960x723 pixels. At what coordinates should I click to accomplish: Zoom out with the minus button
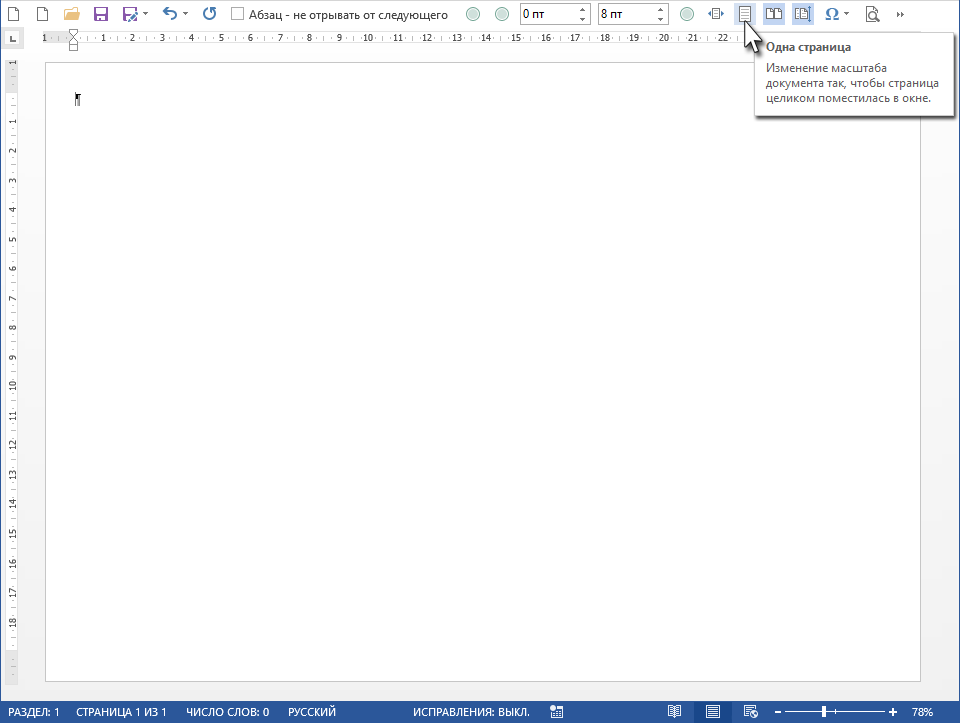click(x=778, y=712)
